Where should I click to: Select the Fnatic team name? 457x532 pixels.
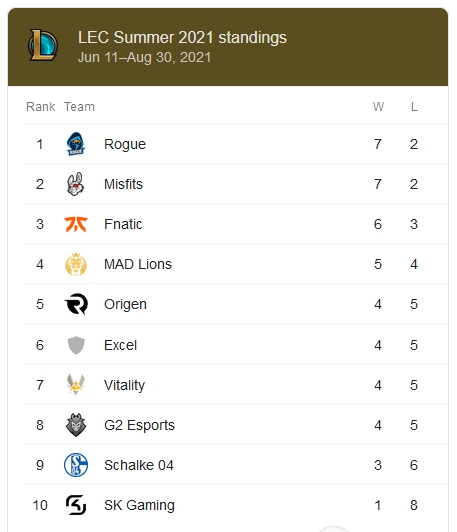123,224
